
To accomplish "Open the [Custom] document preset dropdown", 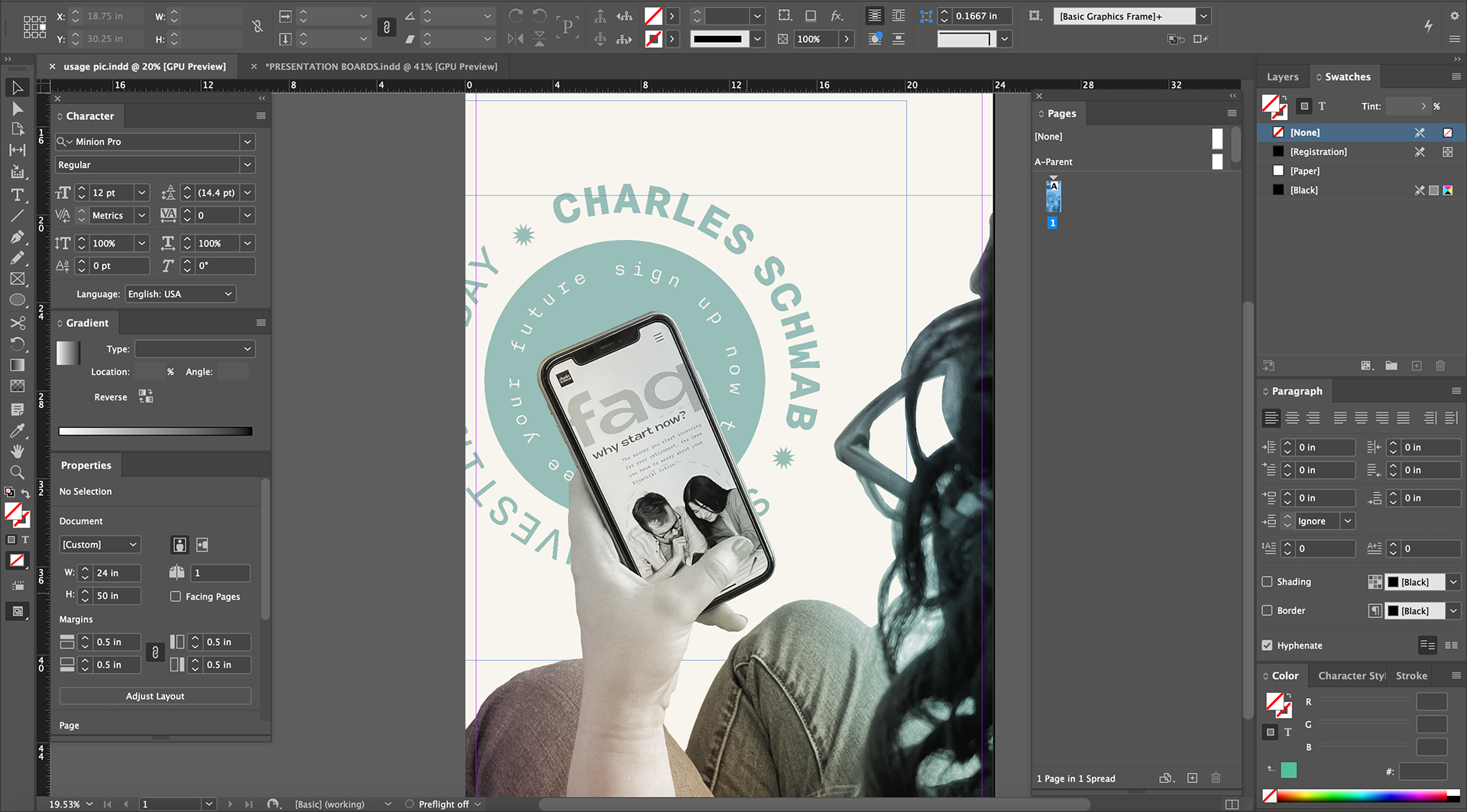I will pos(100,545).
